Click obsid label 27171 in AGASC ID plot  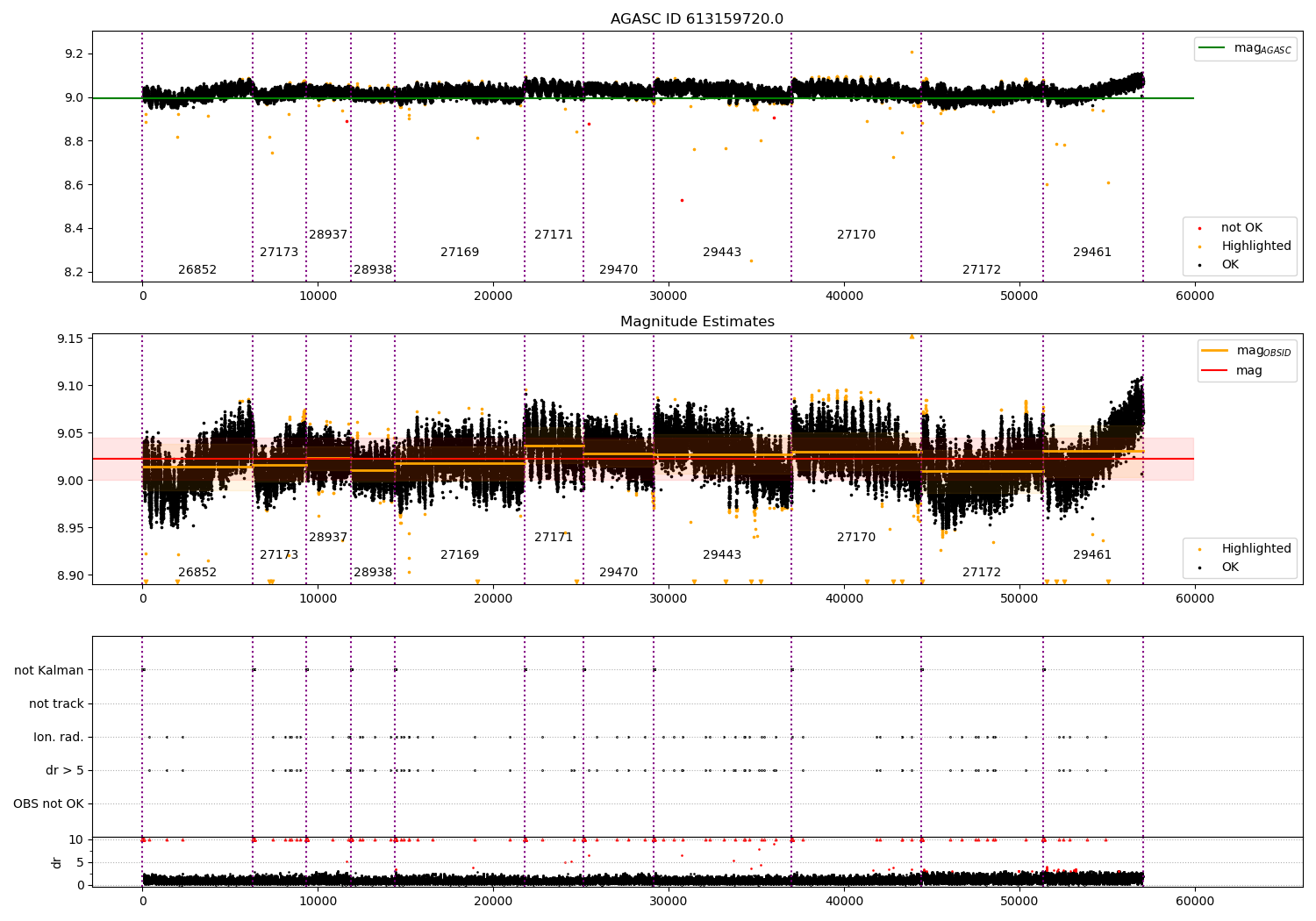click(554, 235)
